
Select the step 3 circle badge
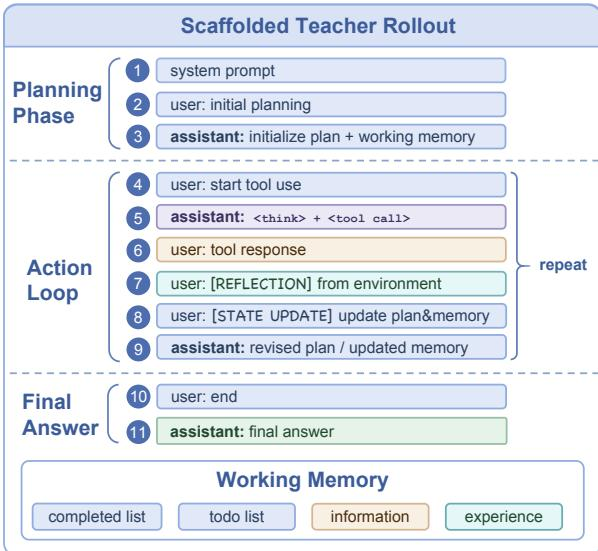[x=138, y=137]
